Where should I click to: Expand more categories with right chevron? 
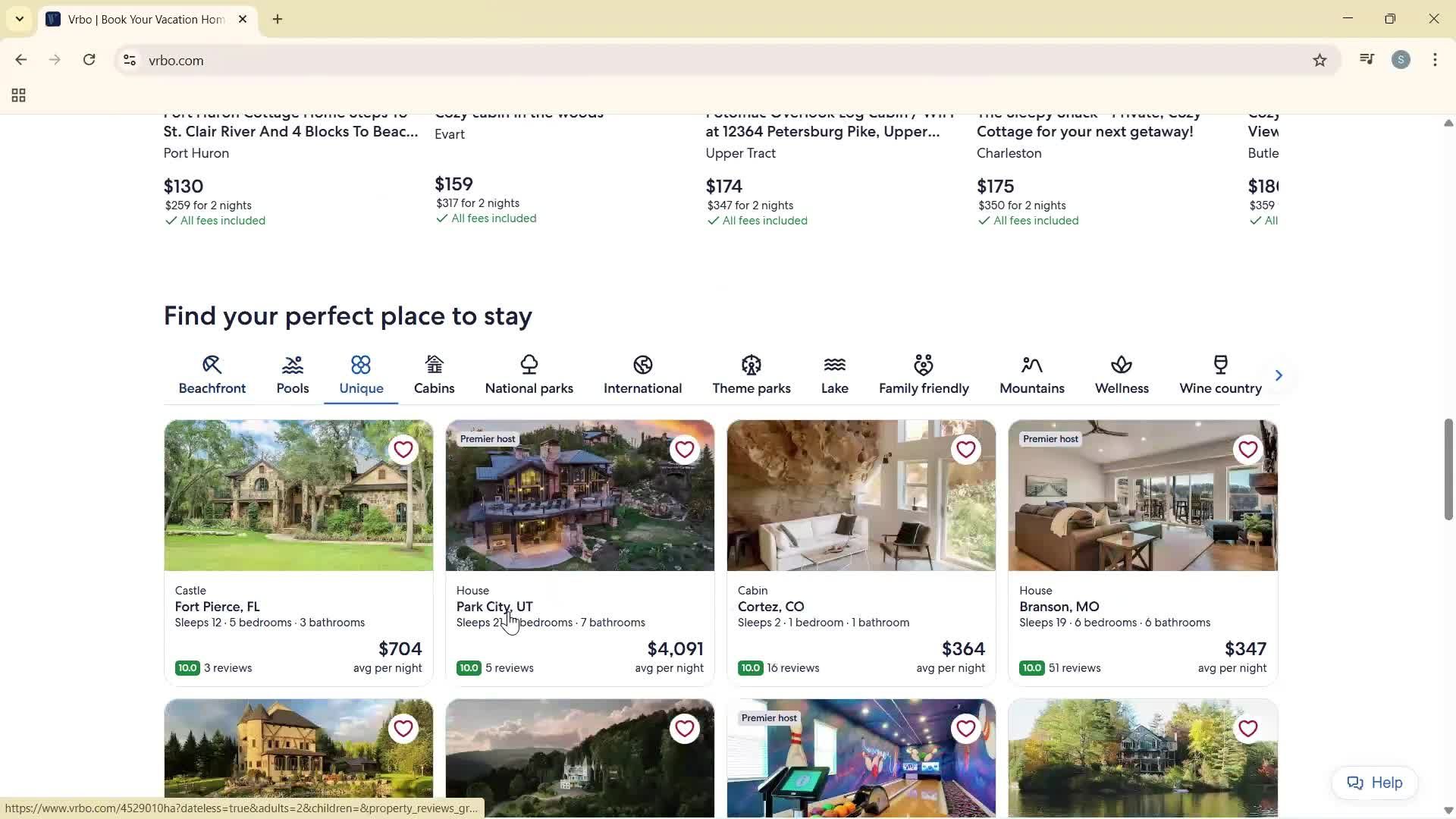(x=1279, y=375)
